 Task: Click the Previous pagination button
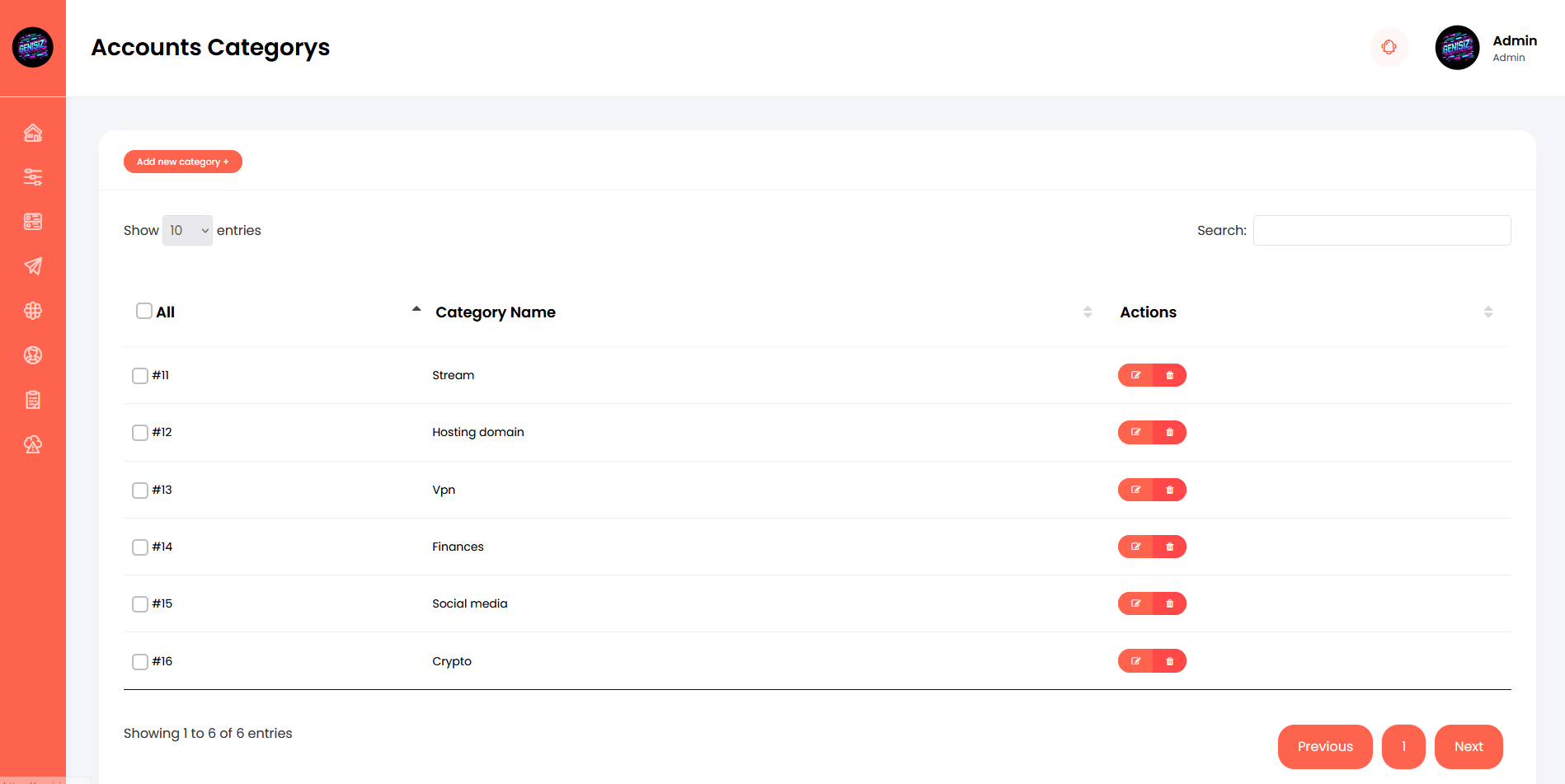point(1325,747)
